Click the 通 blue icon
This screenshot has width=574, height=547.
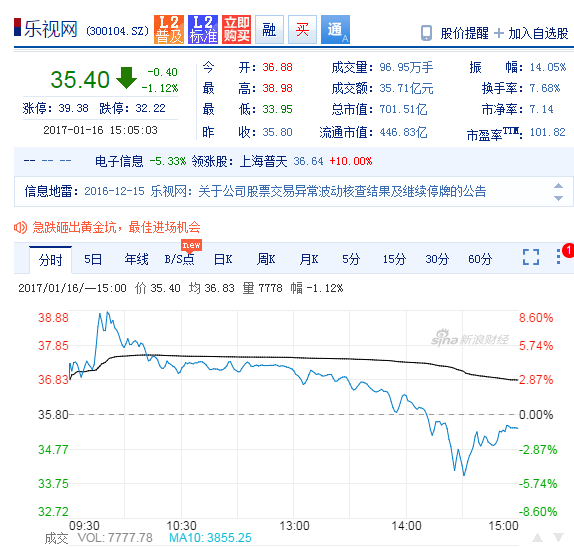[335, 30]
